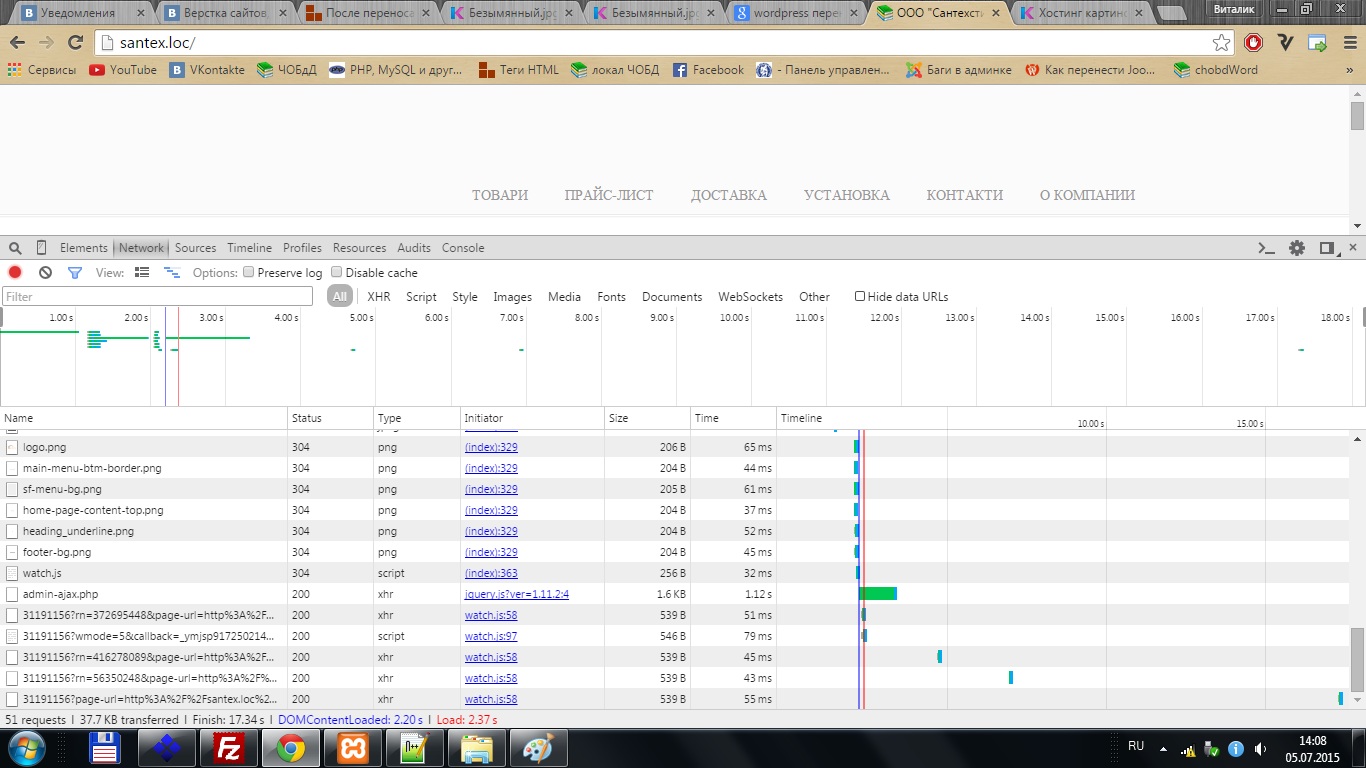The image size is (1366, 768).
Task: Open FileZilla from the taskbar
Action: 229,748
